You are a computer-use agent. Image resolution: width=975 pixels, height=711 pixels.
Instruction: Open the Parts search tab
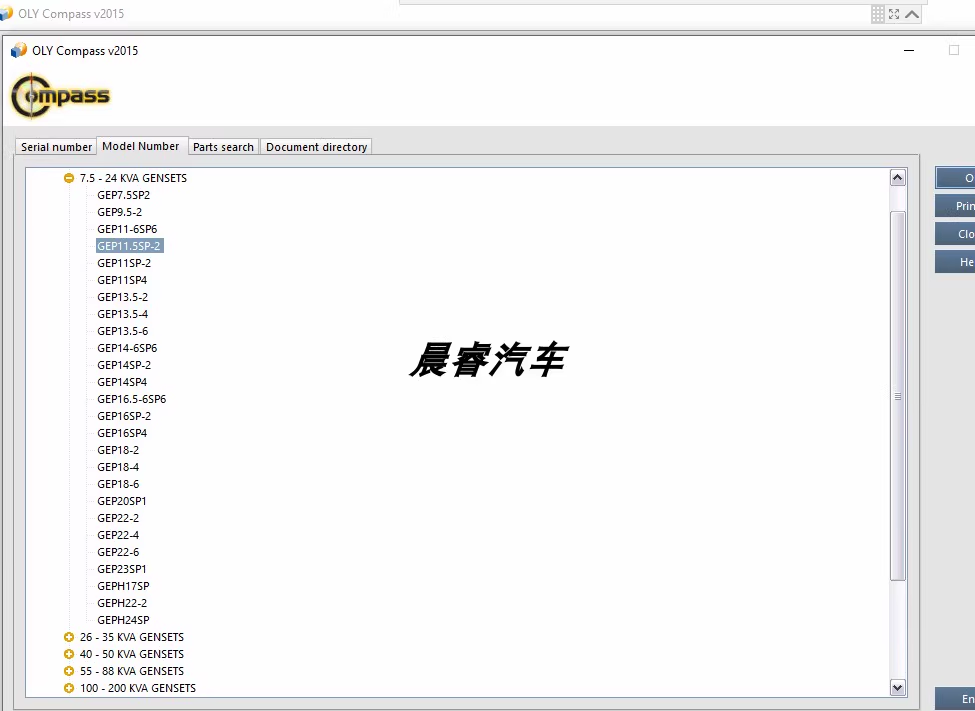(223, 147)
